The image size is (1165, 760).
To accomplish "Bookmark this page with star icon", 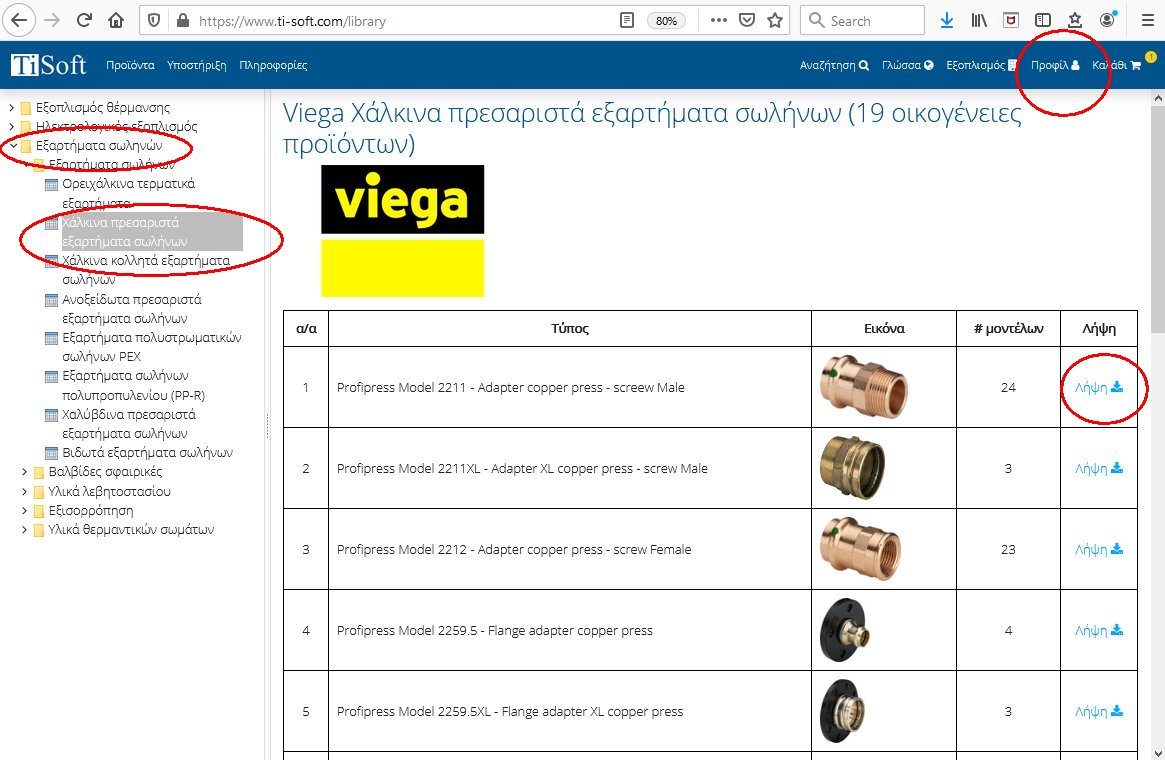I will coord(774,20).
